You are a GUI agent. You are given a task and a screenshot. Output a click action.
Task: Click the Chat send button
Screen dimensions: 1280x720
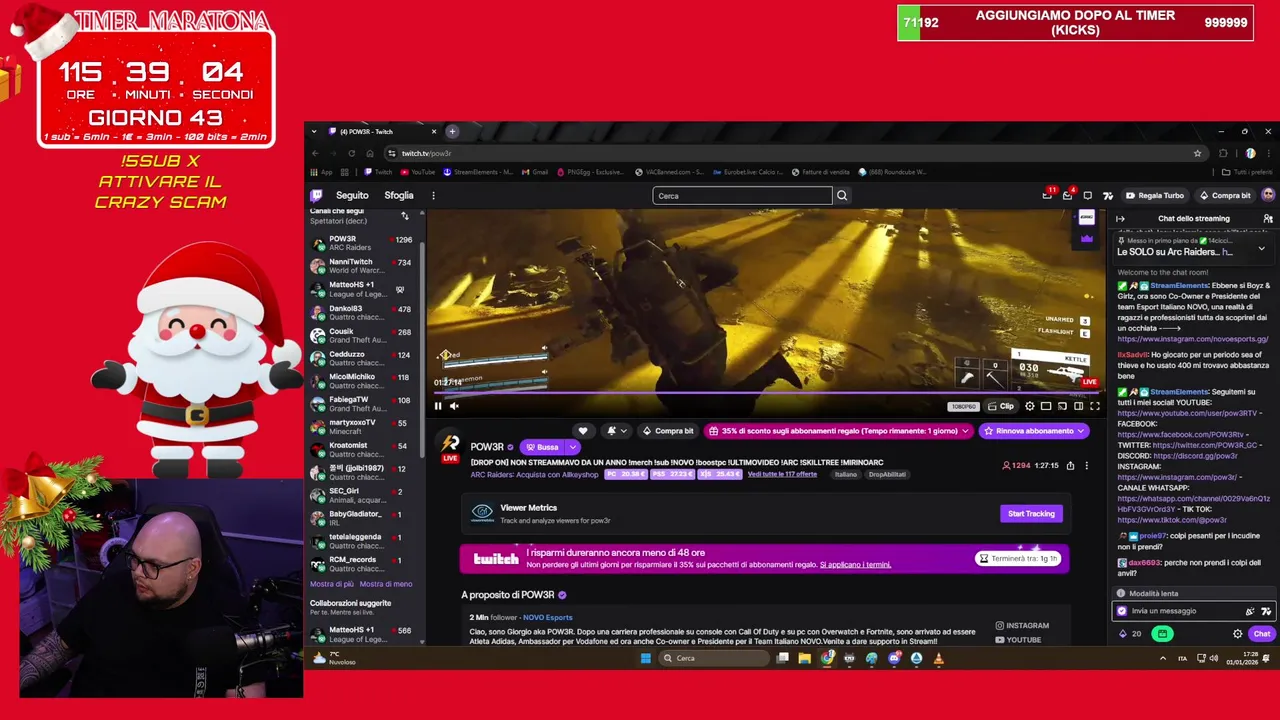pos(1261,634)
